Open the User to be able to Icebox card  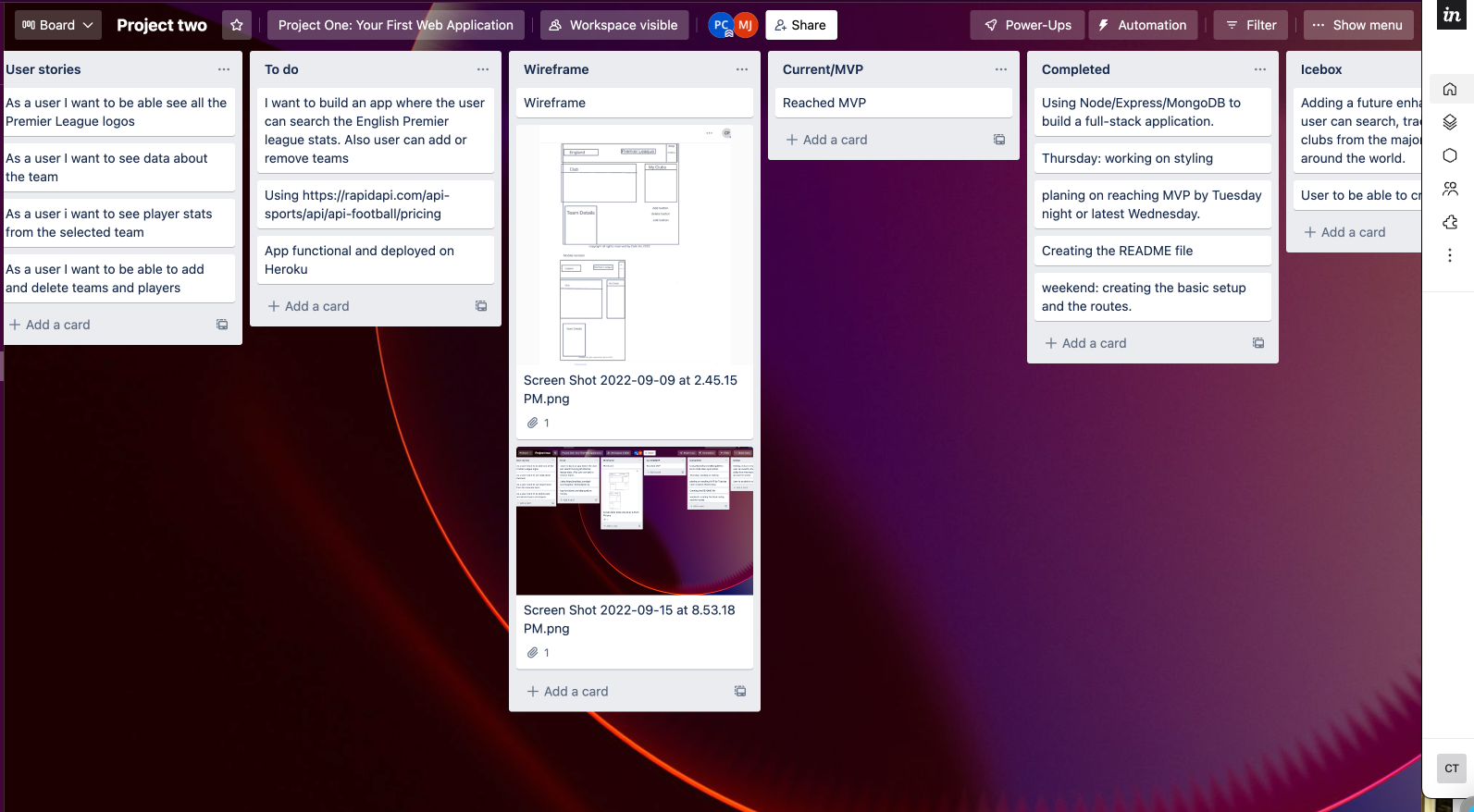(1357, 195)
